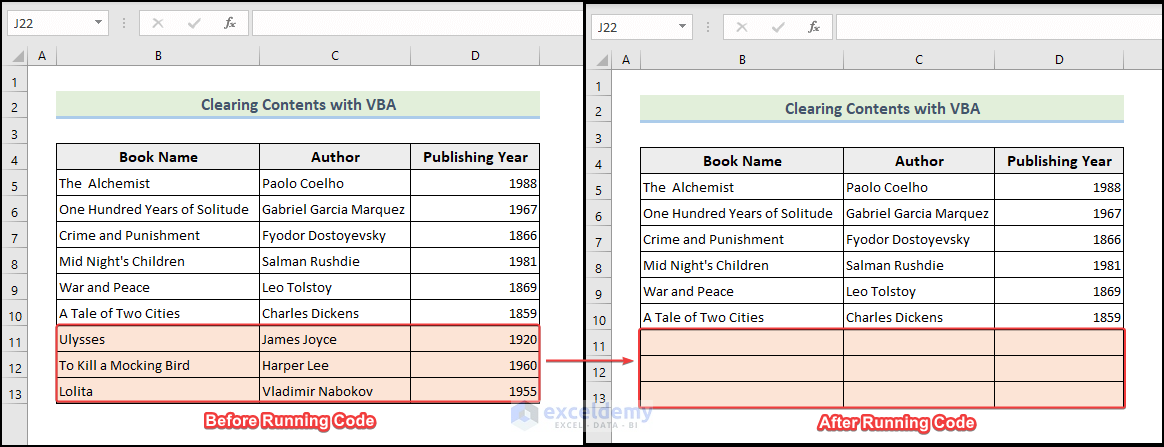
Task: Select row 11 header in right worksheet
Action: click(601, 346)
